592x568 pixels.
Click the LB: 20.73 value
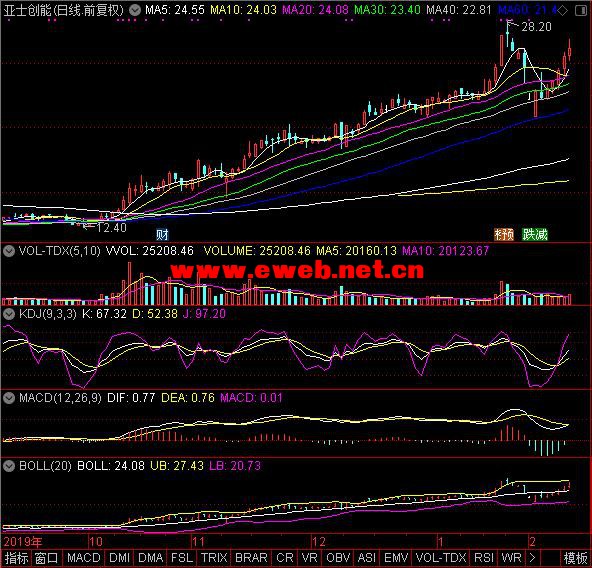(x=235, y=466)
